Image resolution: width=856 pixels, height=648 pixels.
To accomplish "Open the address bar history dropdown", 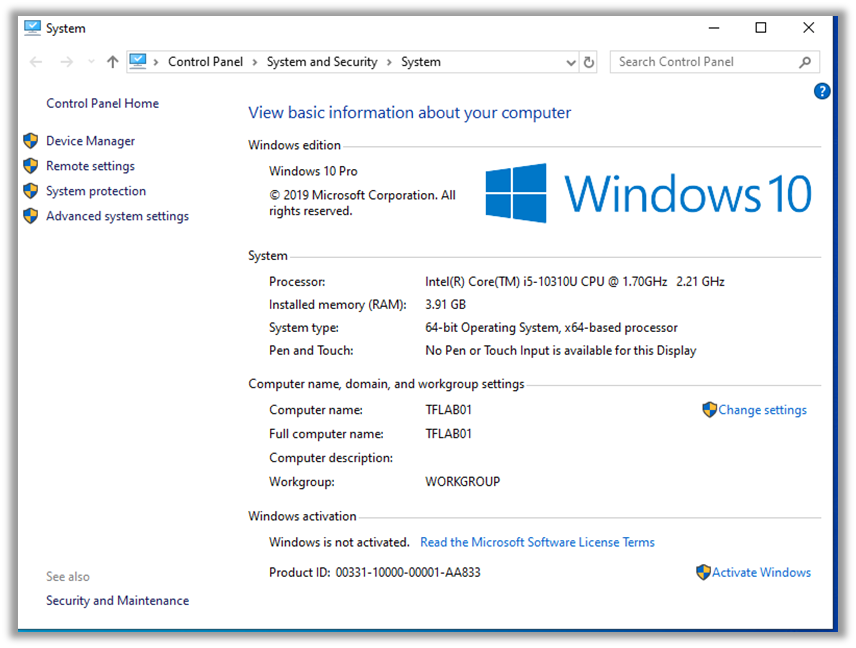I will pos(571,62).
